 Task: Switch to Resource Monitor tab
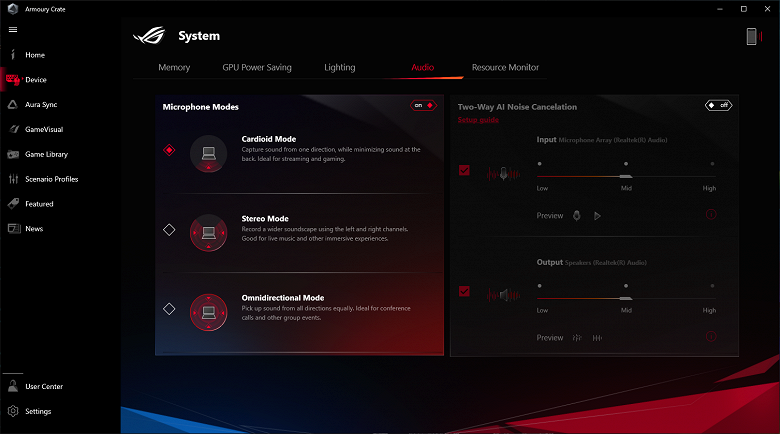coord(505,67)
